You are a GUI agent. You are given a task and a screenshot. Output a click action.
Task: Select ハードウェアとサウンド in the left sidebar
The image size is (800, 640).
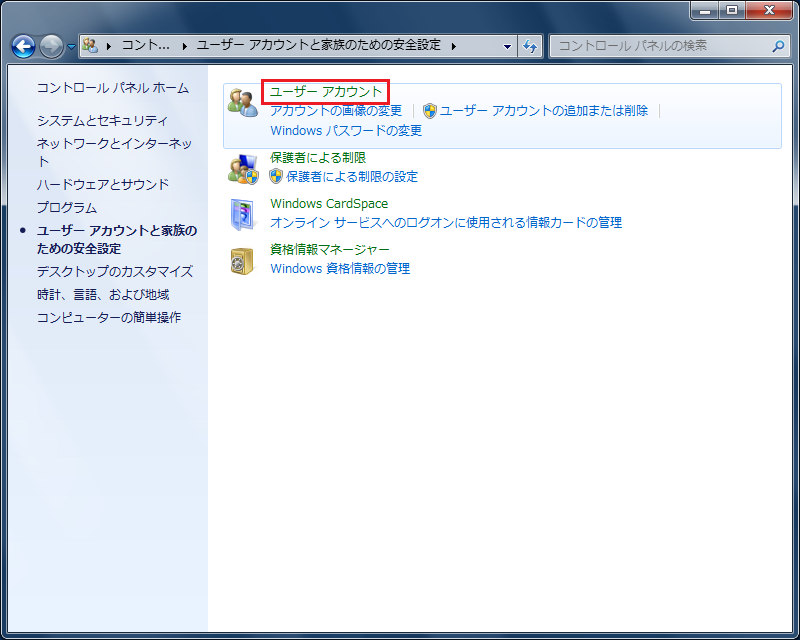coord(103,184)
